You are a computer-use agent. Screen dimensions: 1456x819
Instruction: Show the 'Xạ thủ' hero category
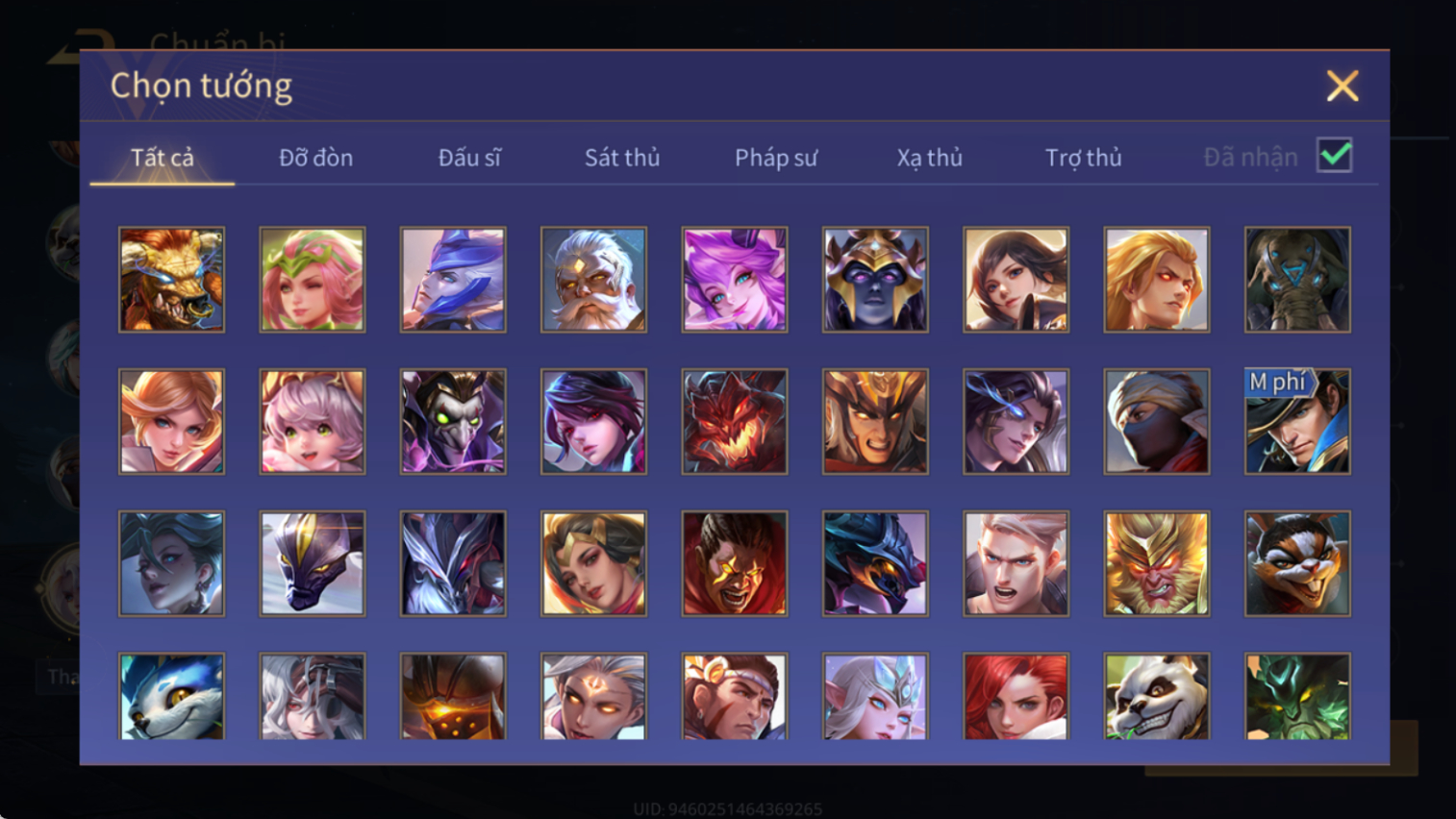929,158
